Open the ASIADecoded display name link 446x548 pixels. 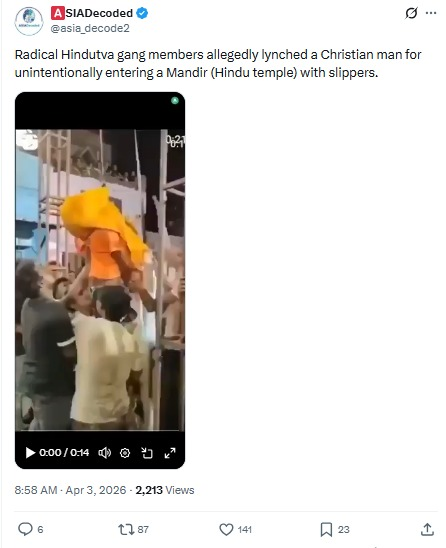tap(92, 13)
